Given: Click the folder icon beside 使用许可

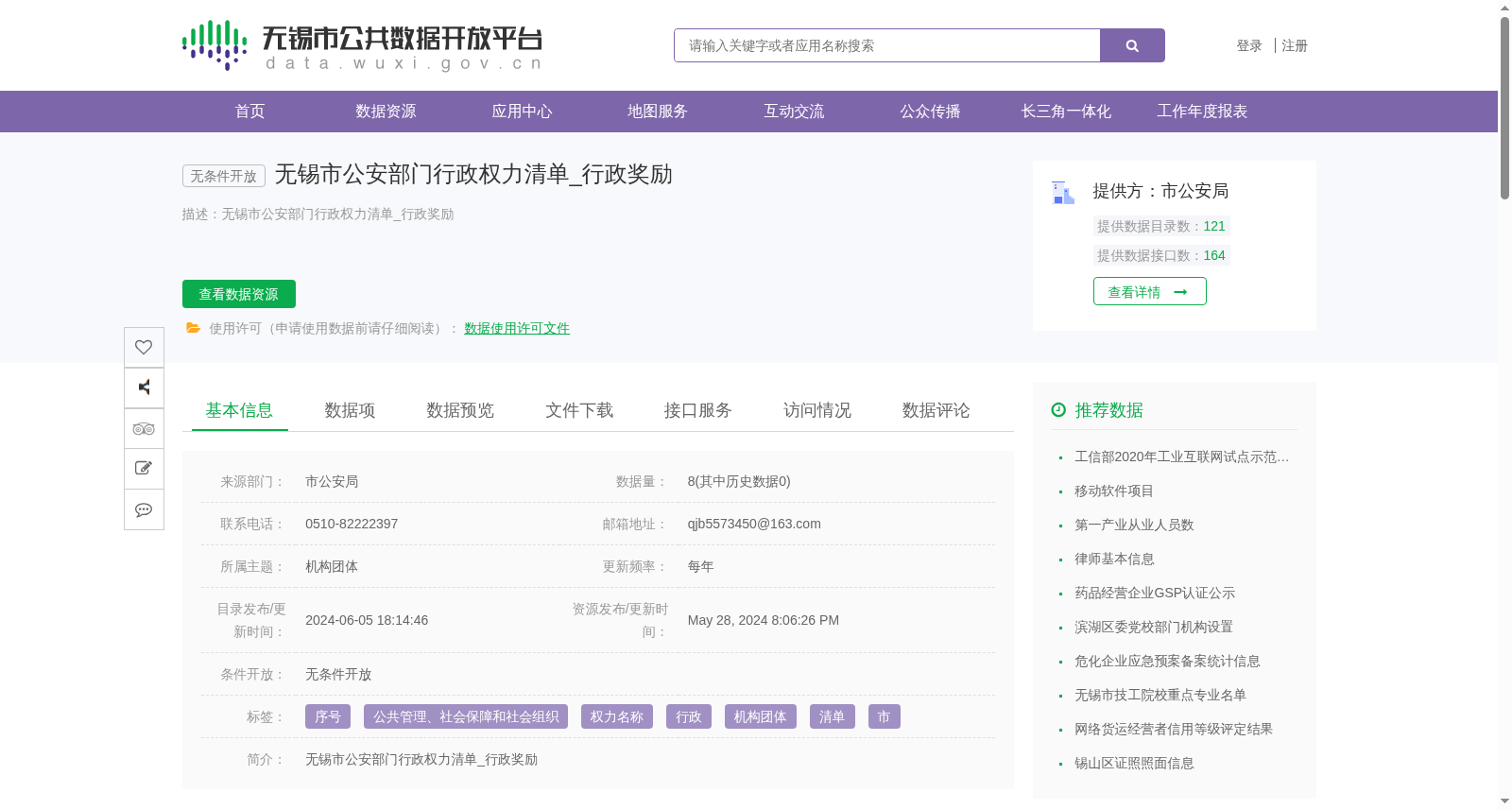Looking at the screenshot, I should click(x=193, y=328).
